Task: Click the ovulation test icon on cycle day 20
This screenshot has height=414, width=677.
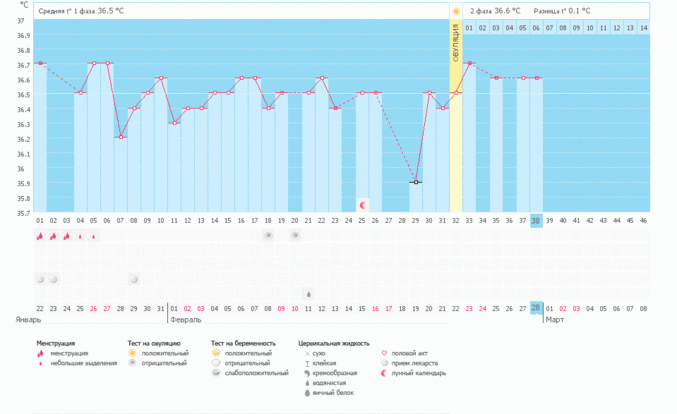Action: coord(295,235)
